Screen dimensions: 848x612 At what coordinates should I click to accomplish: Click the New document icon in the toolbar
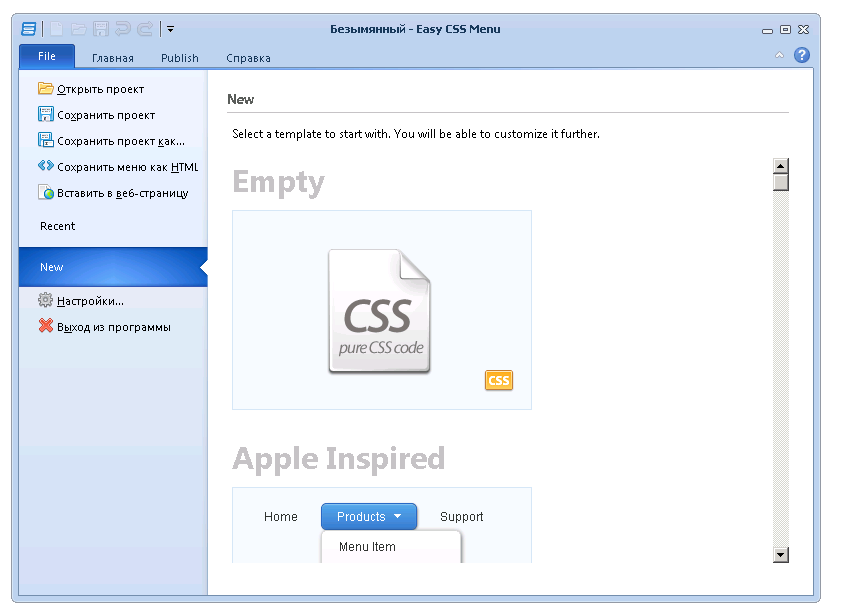[58, 29]
